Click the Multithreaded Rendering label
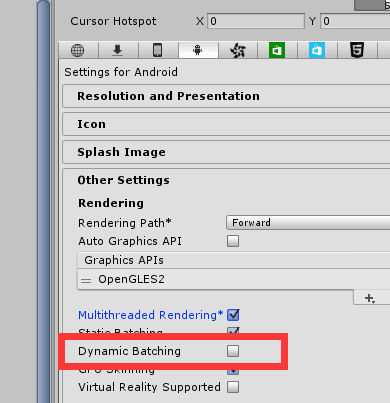The image size is (390, 403). 150,315
